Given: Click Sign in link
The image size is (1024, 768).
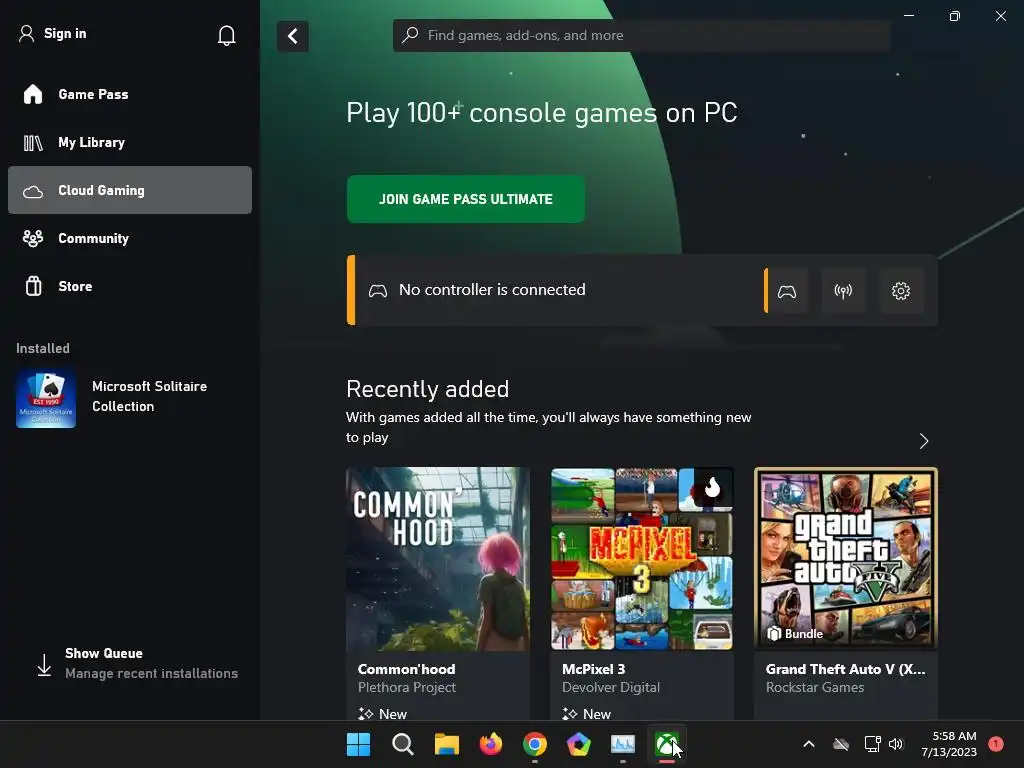Looking at the screenshot, I should pos(65,34).
